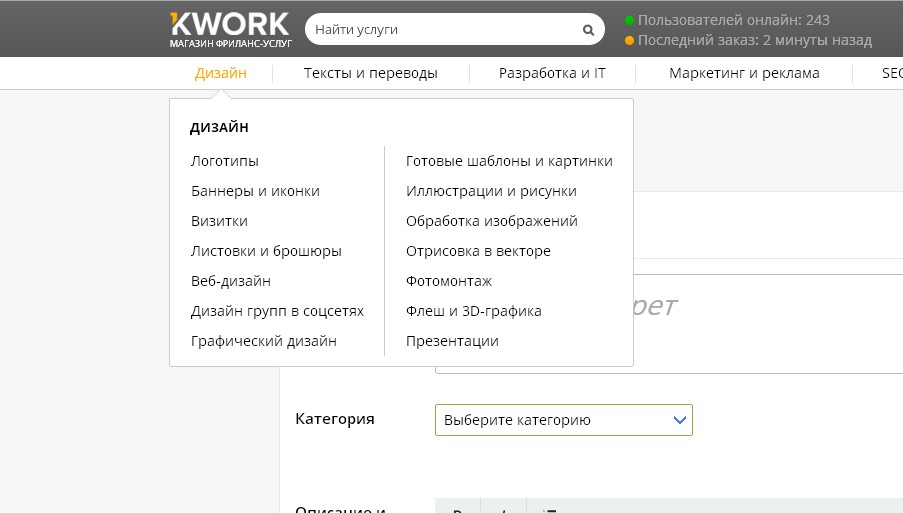Open 'Тексты и переводы' category menu
The height and width of the screenshot is (513, 903).
(x=371, y=73)
